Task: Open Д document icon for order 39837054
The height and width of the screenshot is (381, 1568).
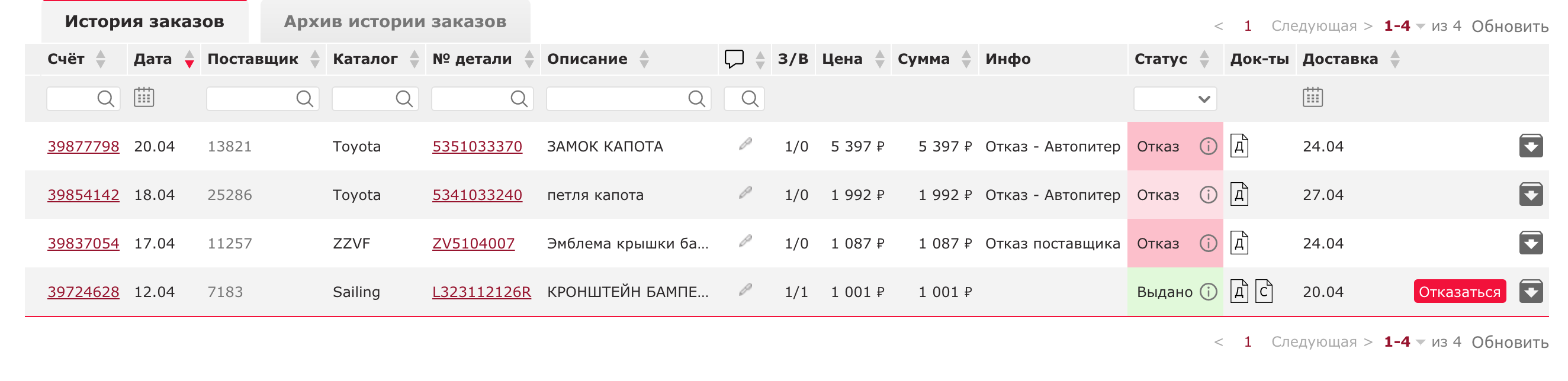Action: [1239, 243]
